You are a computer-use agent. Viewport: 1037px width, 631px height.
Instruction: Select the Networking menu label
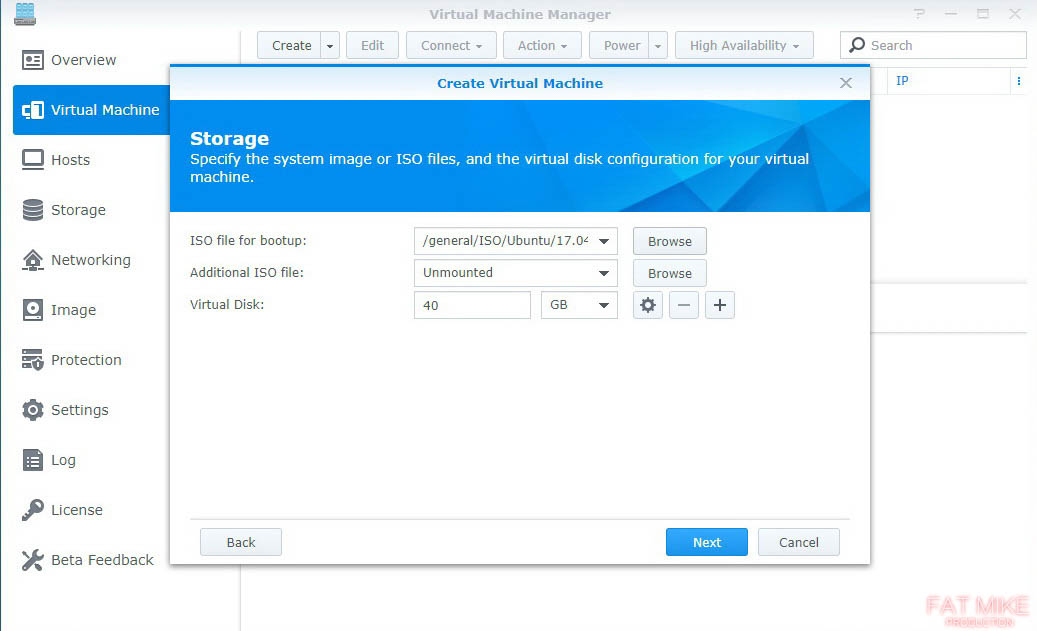click(x=91, y=260)
